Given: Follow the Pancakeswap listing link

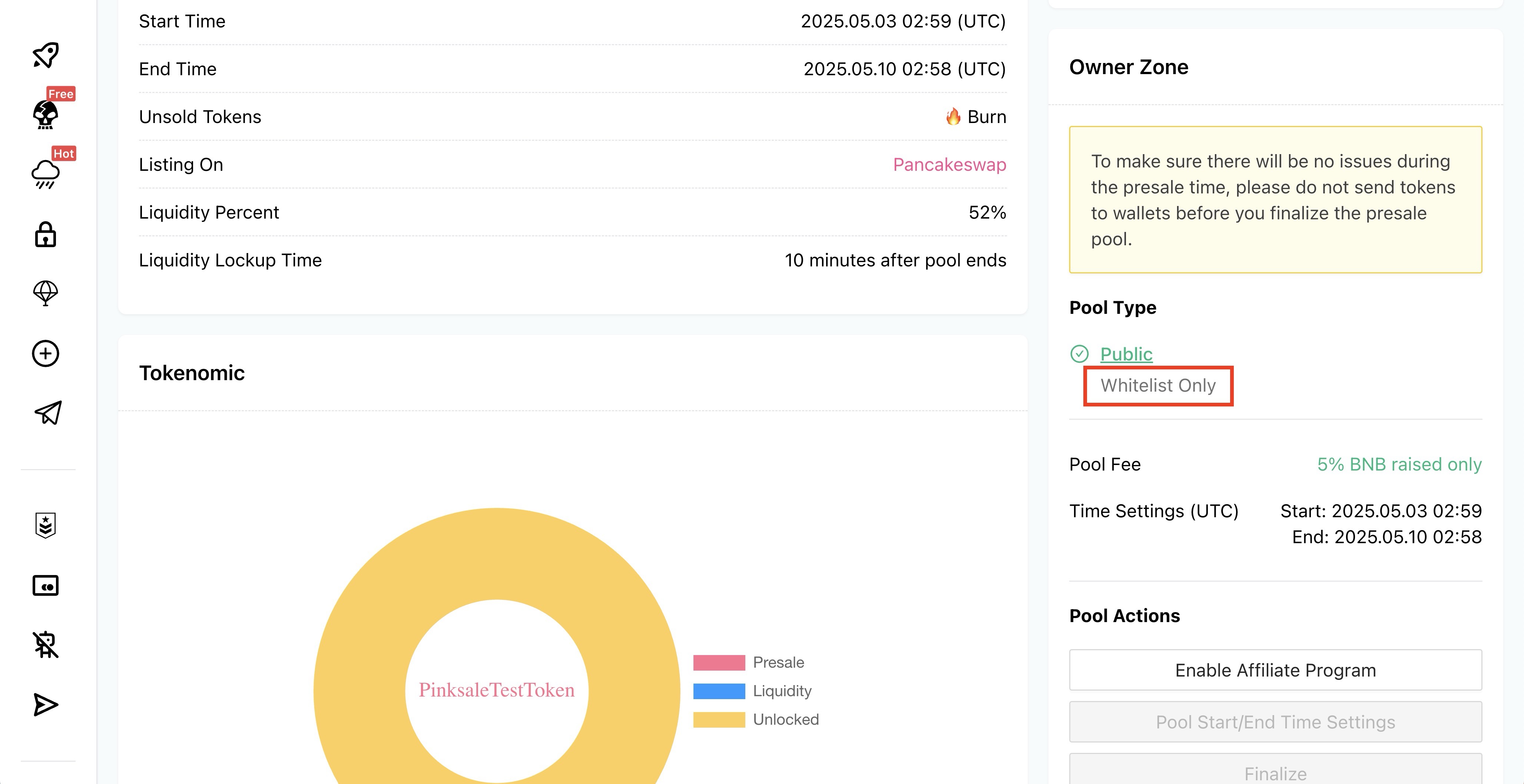Looking at the screenshot, I should pyautogui.click(x=950, y=165).
